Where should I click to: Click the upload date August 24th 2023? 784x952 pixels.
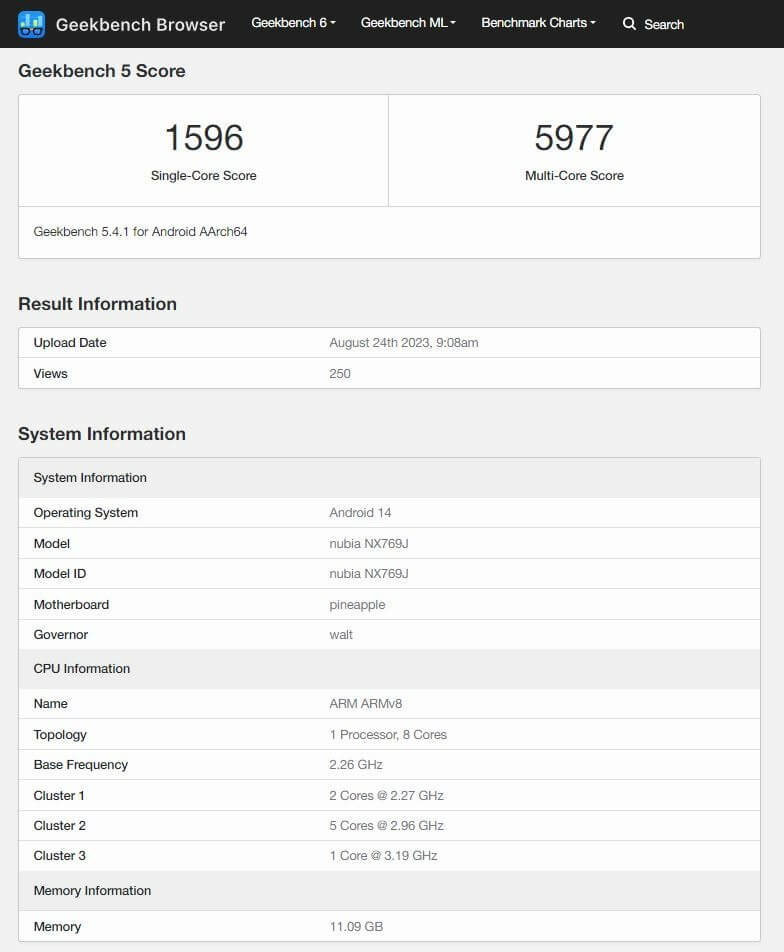click(404, 343)
